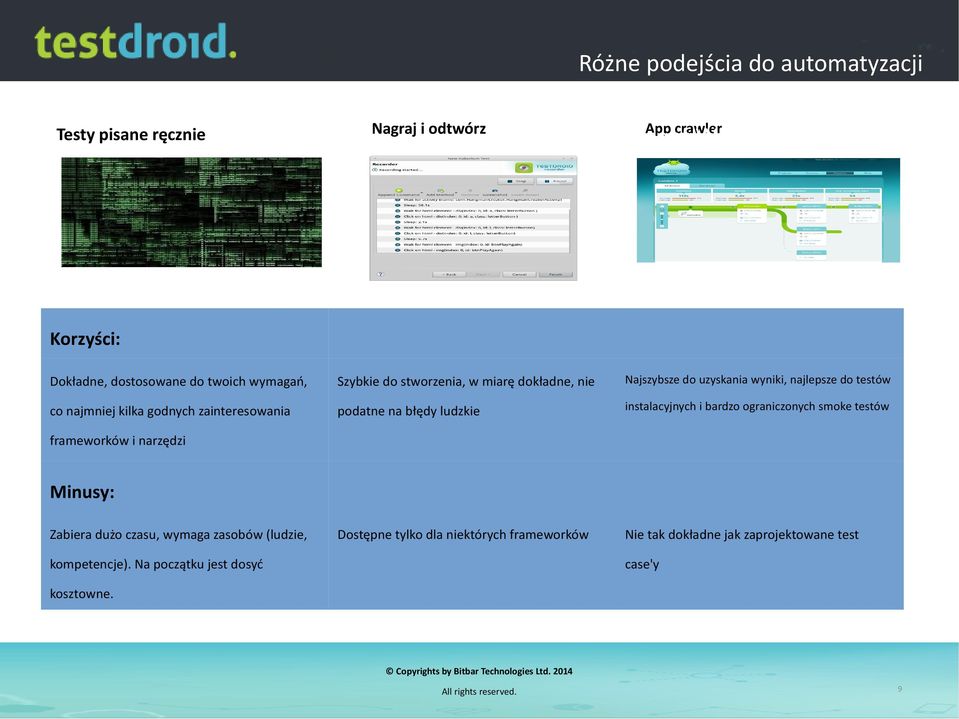Click the heading 'Testy pisane ręcznie'
Viewport: 959px width, 719px height.
pyautogui.click(x=131, y=135)
